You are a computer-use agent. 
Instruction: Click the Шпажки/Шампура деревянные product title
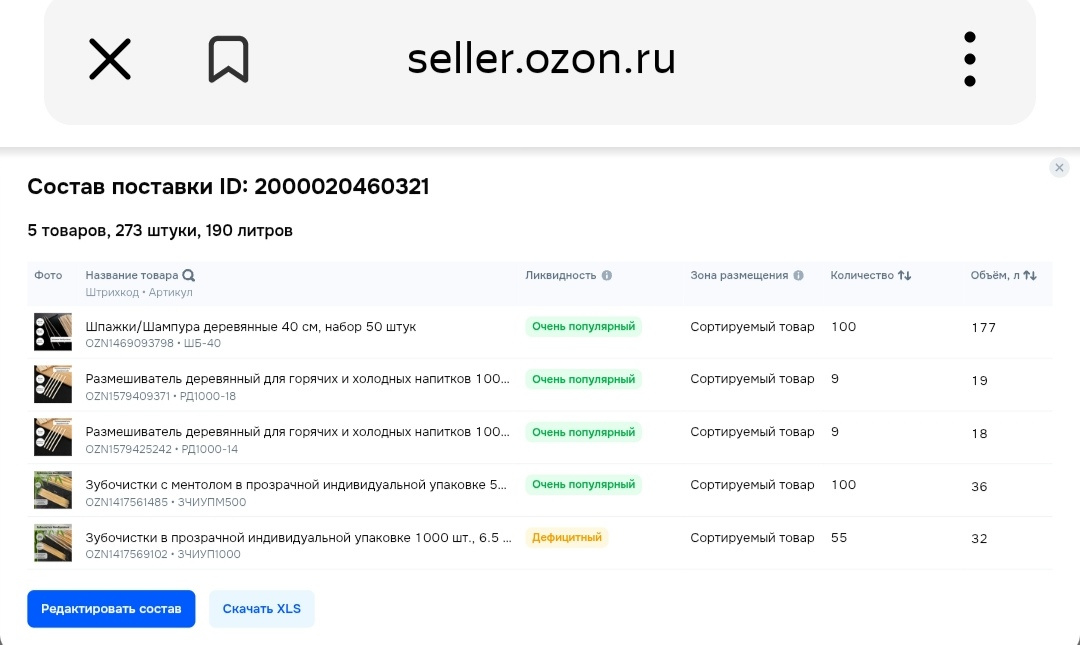[251, 327]
